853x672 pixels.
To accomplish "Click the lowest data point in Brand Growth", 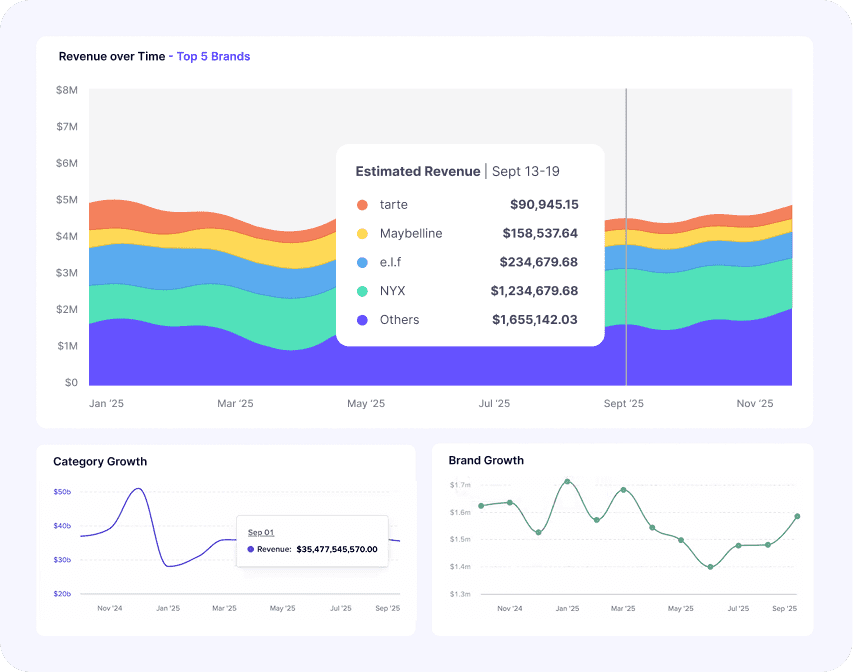I will 710,567.
